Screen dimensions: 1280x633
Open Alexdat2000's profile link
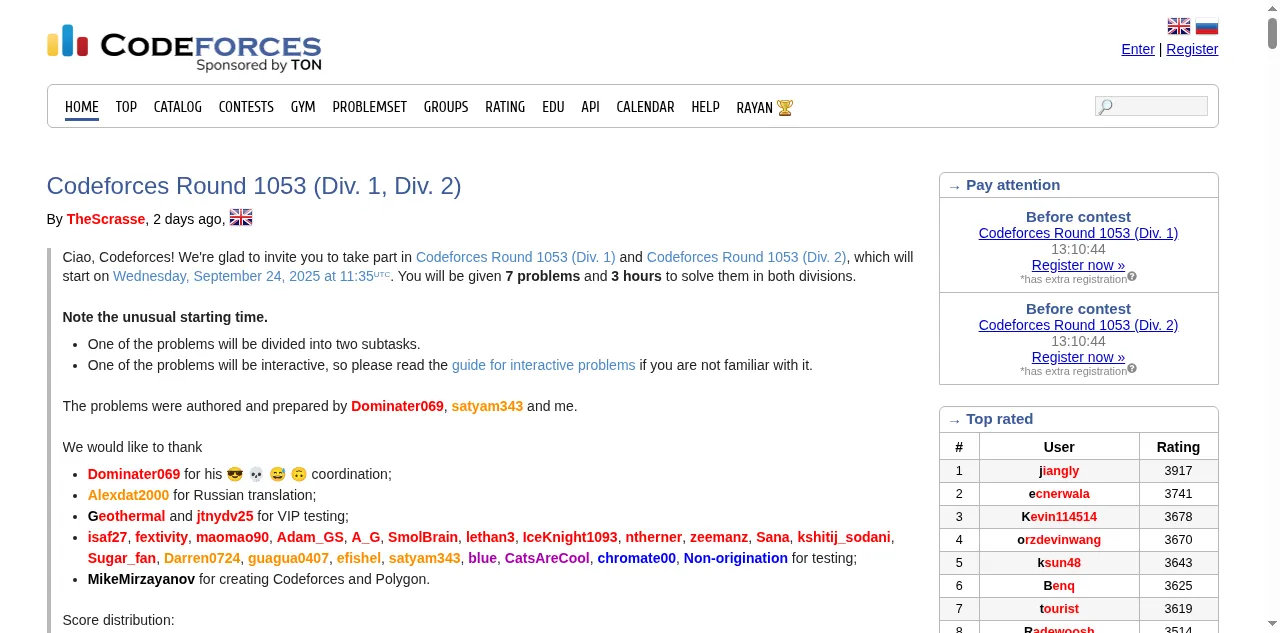129,495
